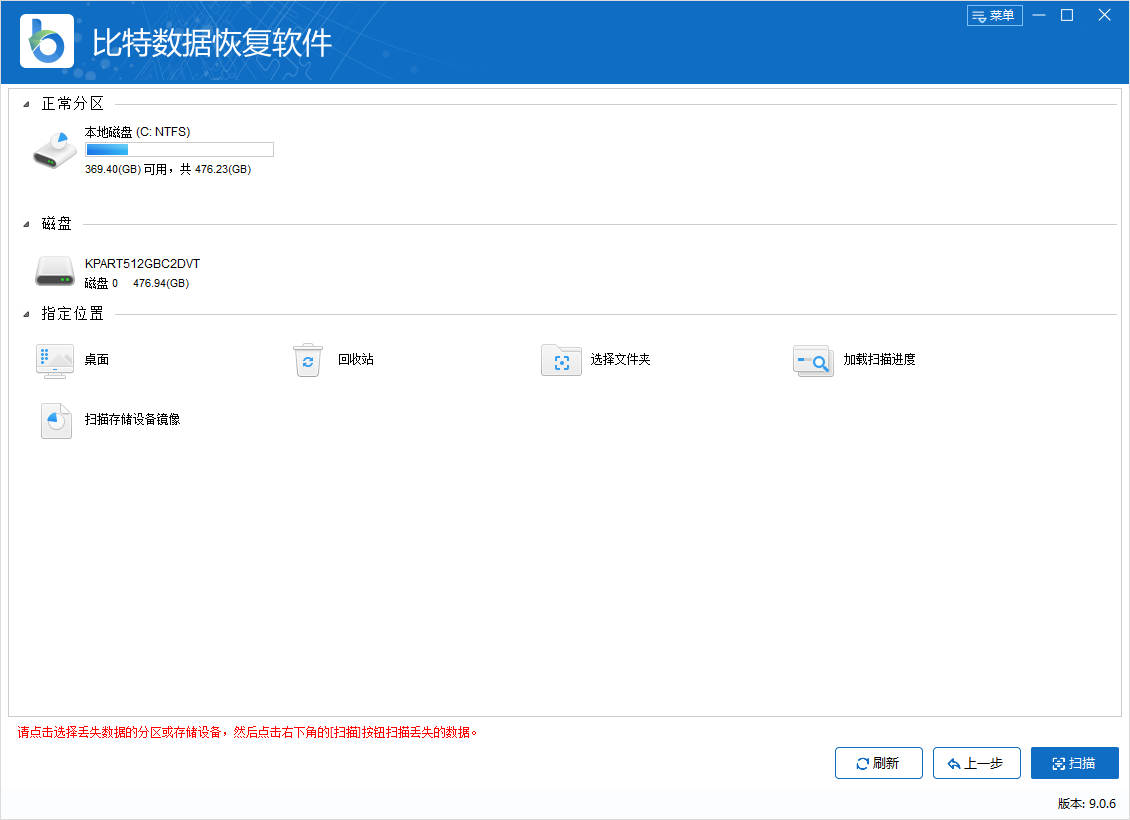Click the refresh icon inside the 刷新 button
Viewport: 1130px width, 820px height.
861,763
